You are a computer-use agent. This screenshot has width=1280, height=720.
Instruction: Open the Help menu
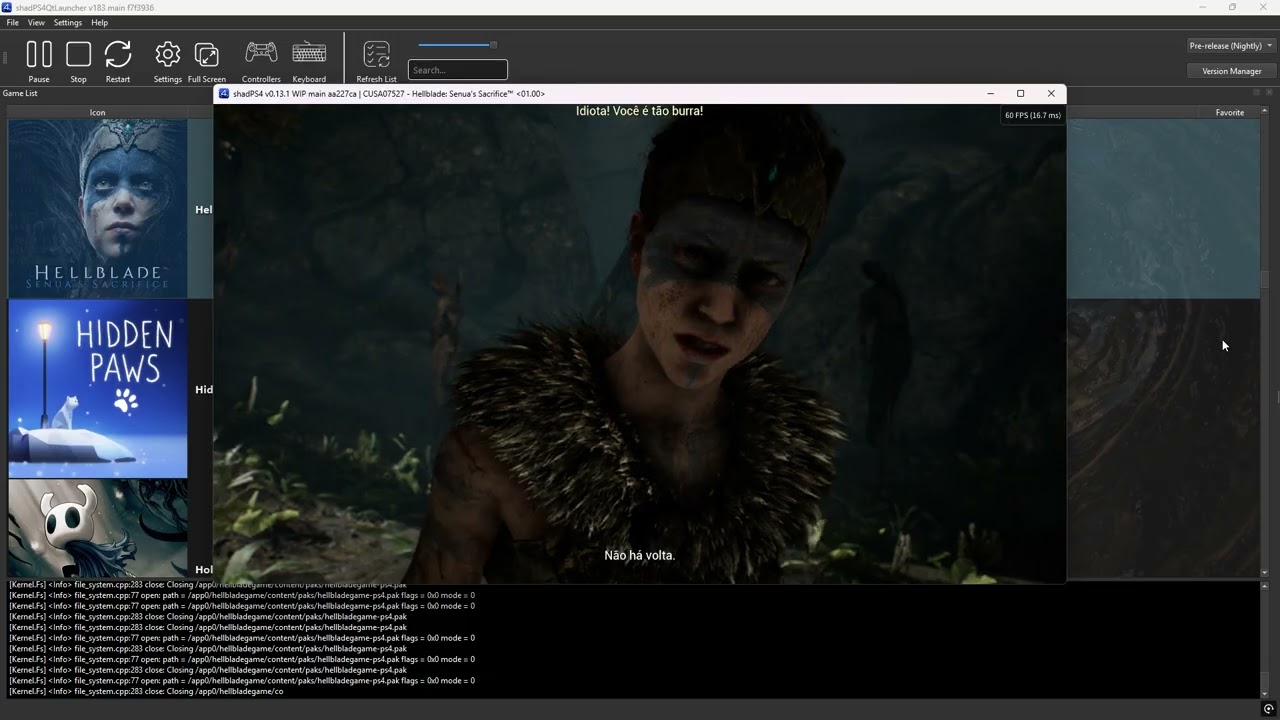click(100, 22)
